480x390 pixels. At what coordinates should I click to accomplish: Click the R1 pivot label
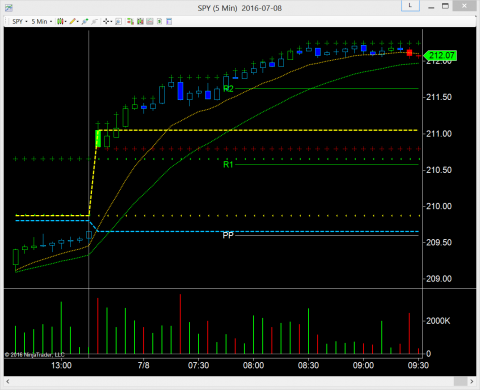pos(228,164)
